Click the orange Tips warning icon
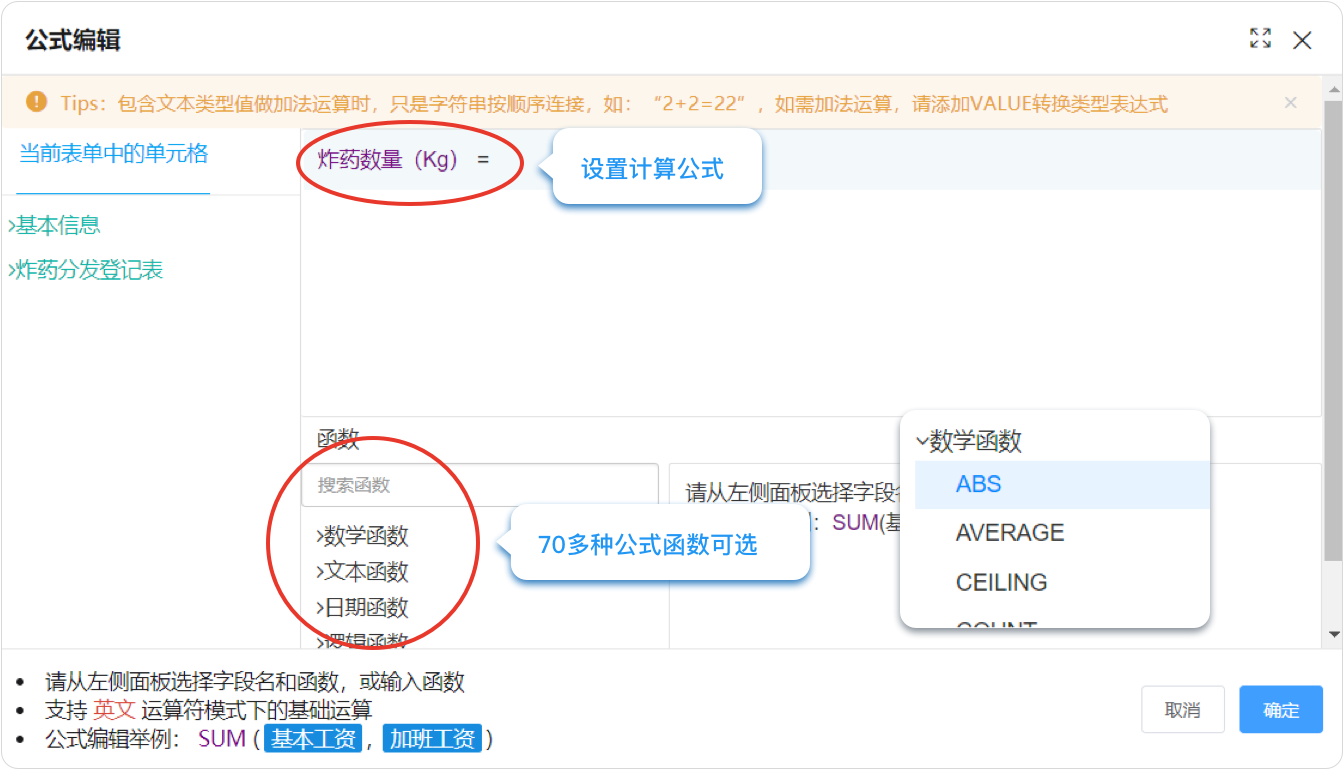This screenshot has width=1344, height=770. [x=37, y=102]
